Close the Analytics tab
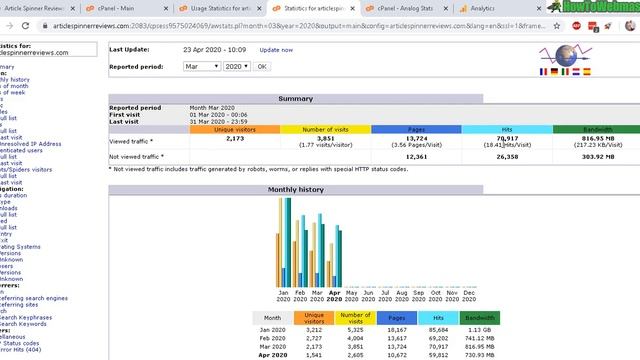The height and width of the screenshot is (360, 640). pos(539,8)
